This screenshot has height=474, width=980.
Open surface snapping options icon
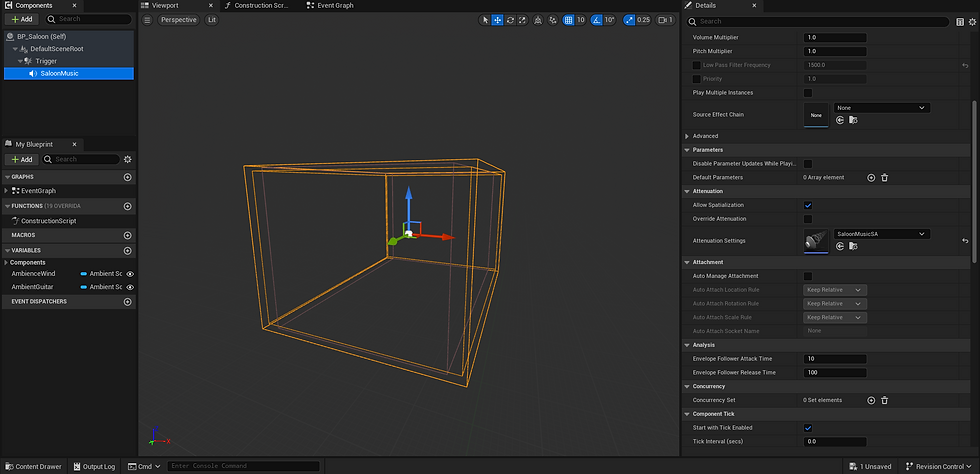(x=553, y=20)
